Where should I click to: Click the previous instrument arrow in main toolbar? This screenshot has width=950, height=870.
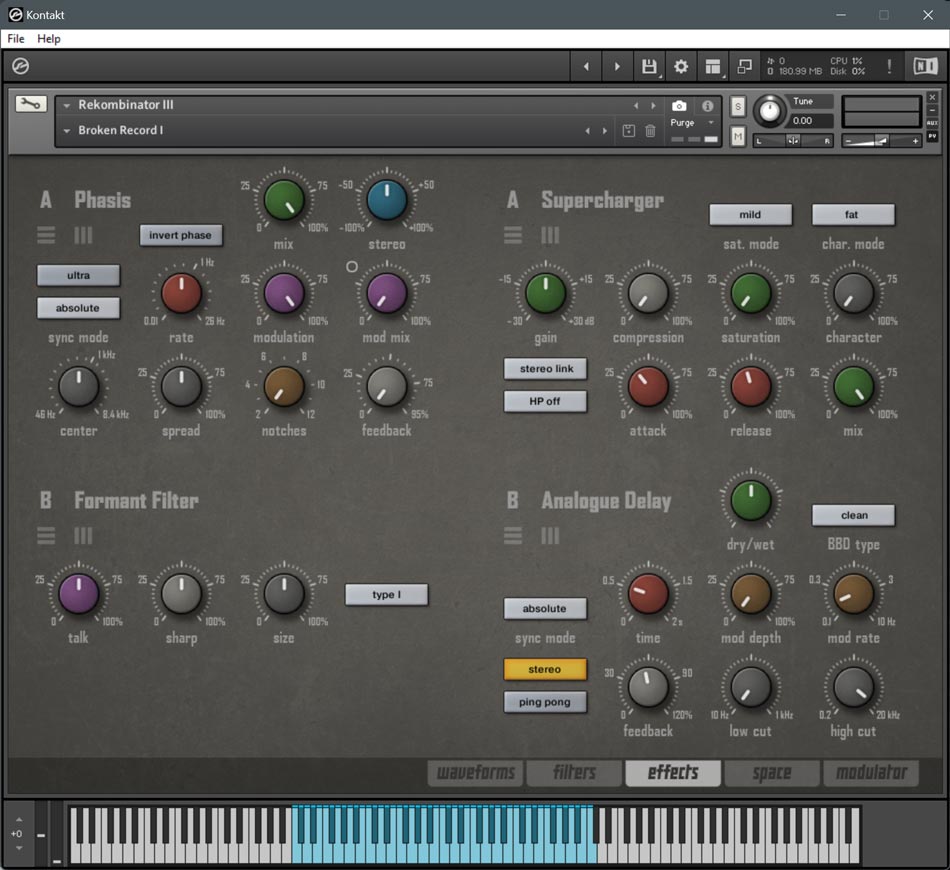[x=586, y=67]
